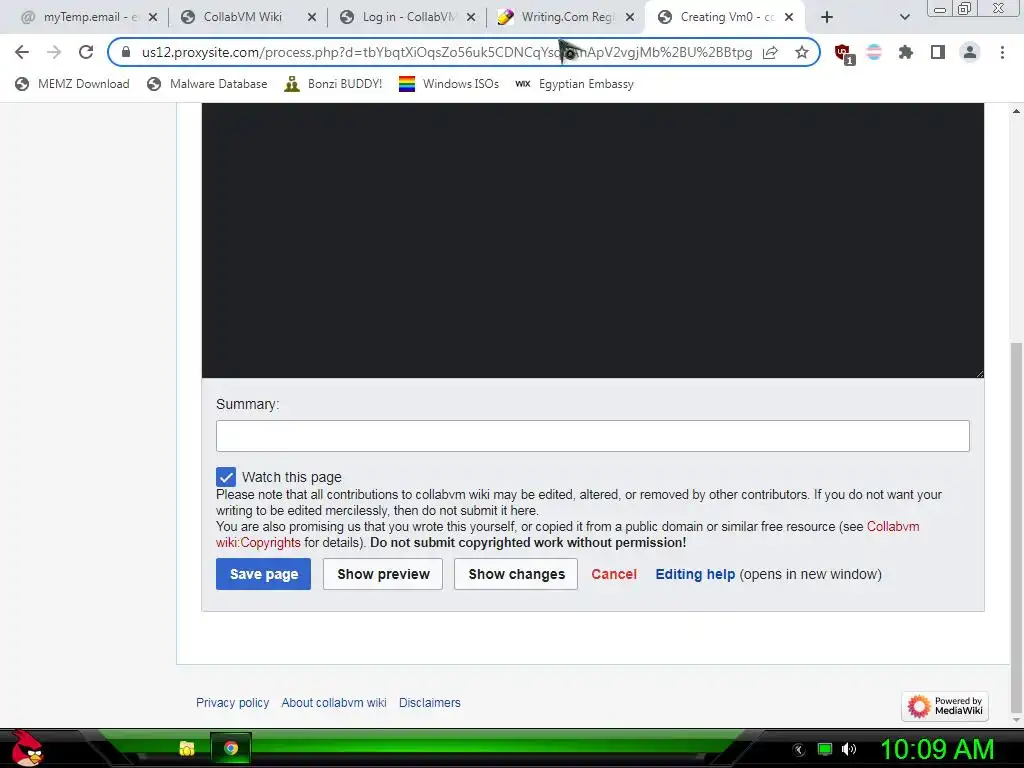Click the Show changes button

516,574
